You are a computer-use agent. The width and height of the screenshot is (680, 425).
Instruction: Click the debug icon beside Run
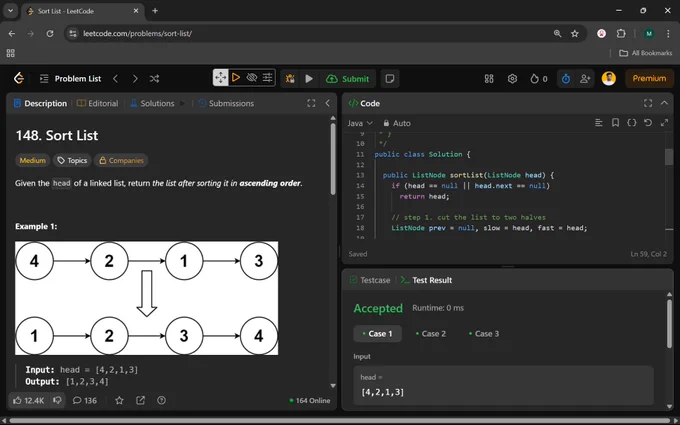point(290,78)
